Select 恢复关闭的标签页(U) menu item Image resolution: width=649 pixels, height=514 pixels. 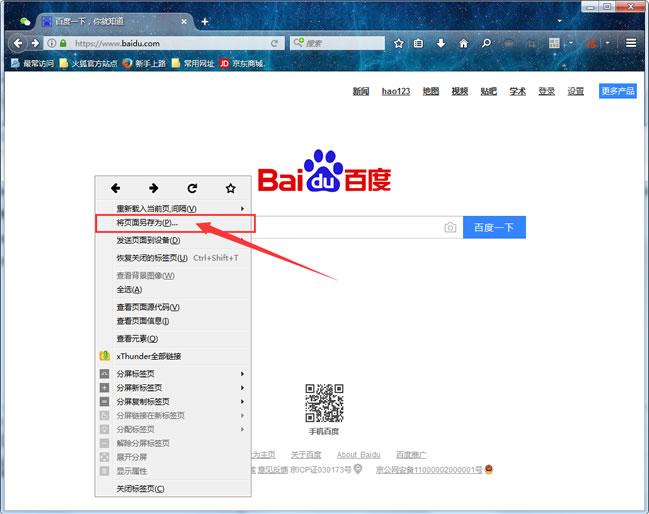pos(173,258)
